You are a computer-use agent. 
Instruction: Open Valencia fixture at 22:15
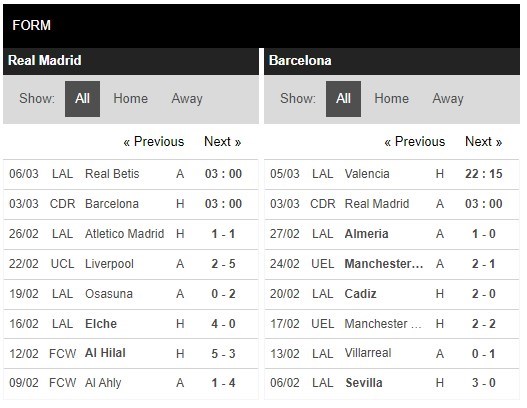392,174
